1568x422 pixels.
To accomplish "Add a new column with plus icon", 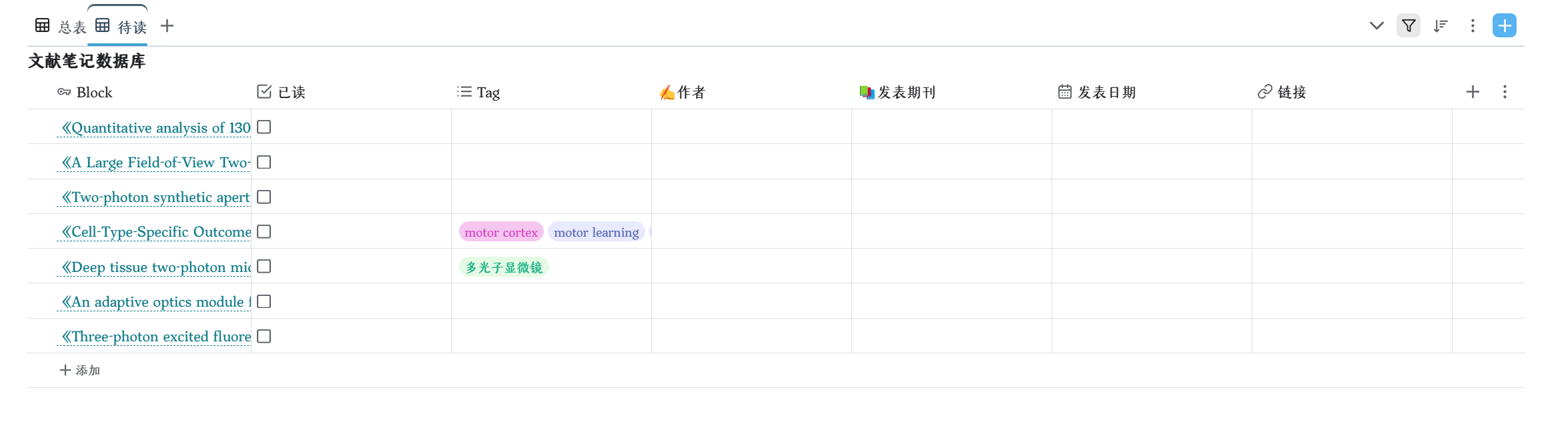I will [x=1473, y=92].
